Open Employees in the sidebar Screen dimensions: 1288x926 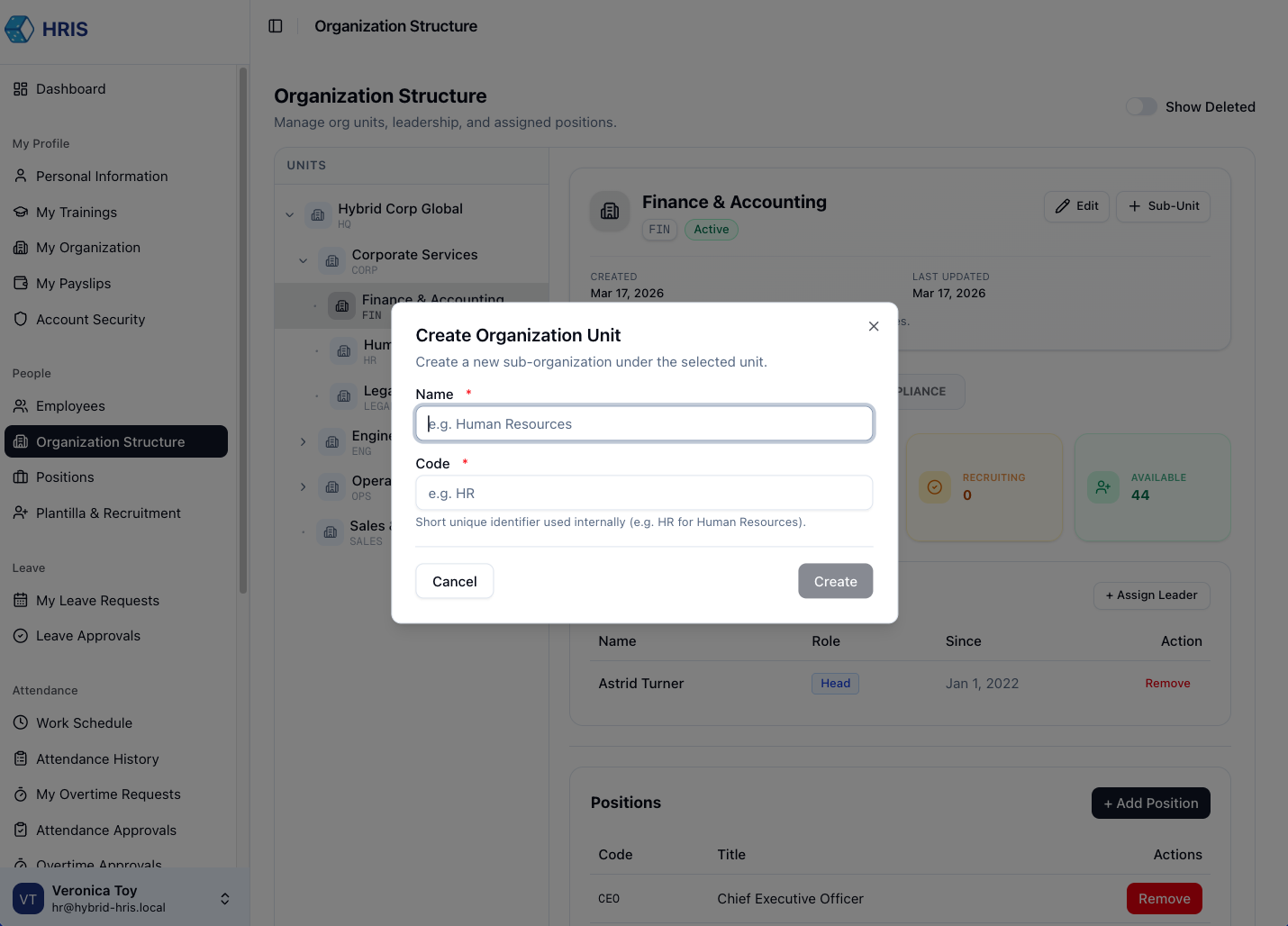(70, 406)
